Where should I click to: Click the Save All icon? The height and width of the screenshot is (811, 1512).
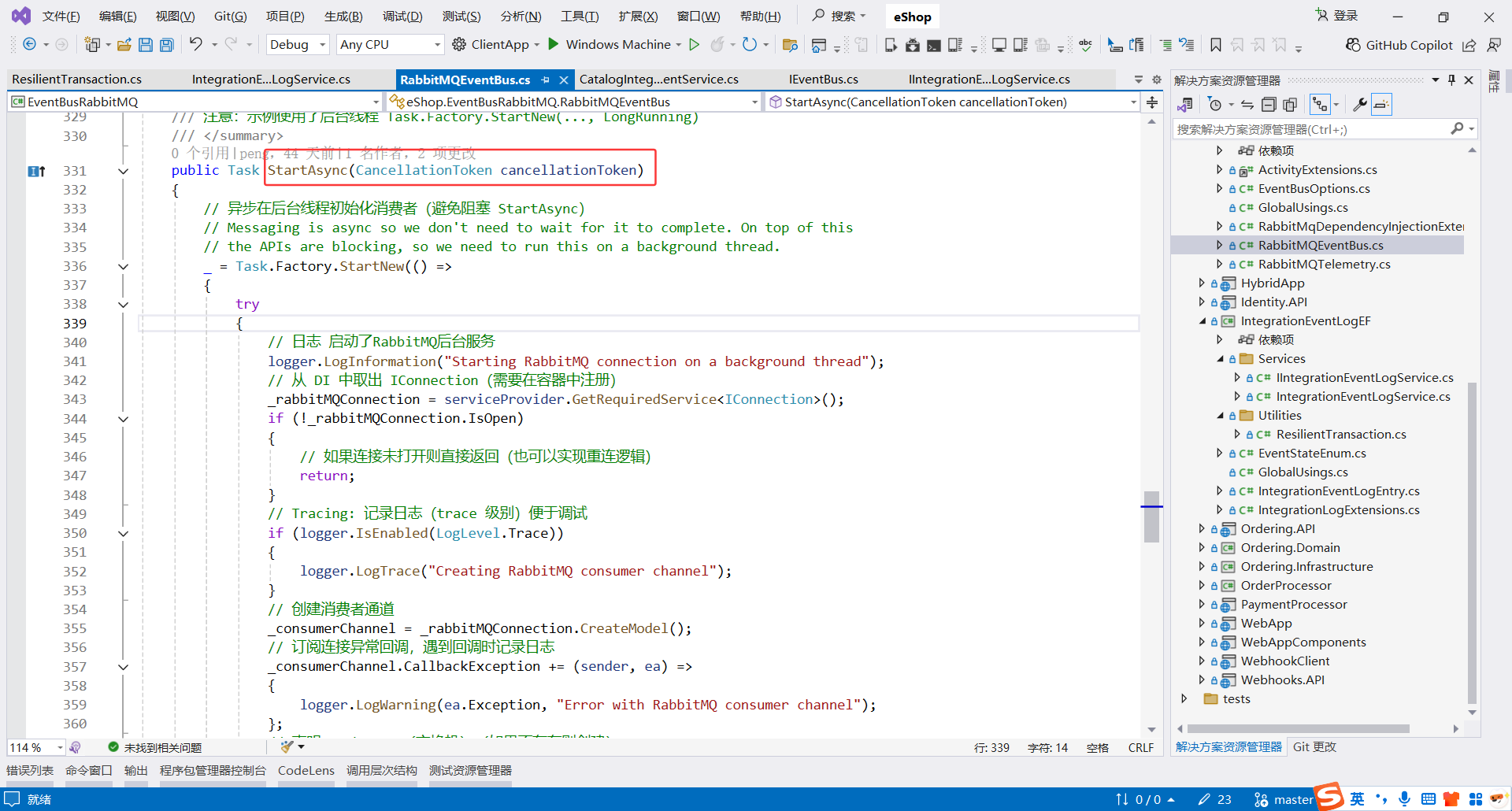(167, 45)
